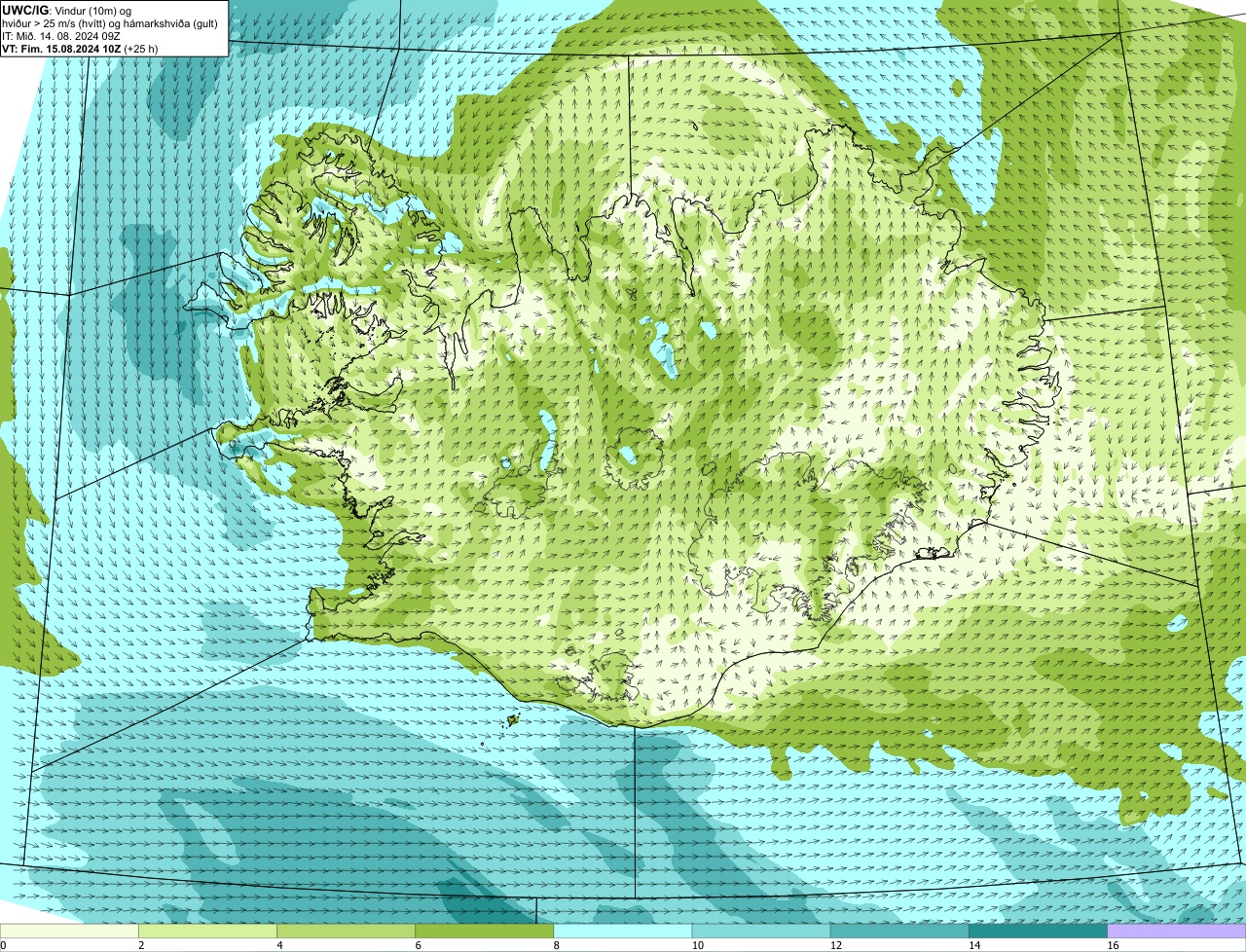Click the valid time 'VT: Fim. 15.08.2024 10Z'
The height and width of the screenshot is (952, 1246).
coord(61,49)
